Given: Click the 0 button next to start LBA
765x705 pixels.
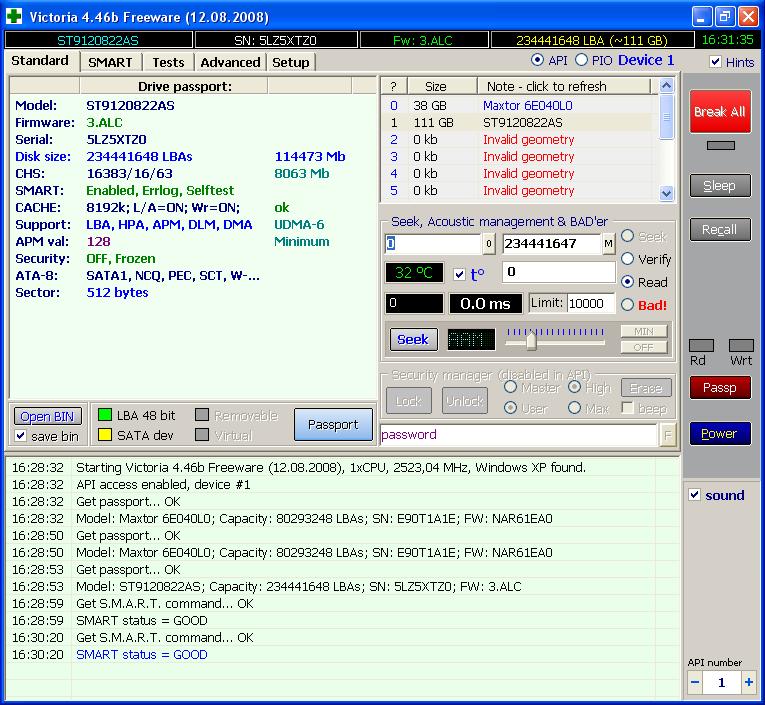Looking at the screenshot, I should click(x=489, y=244).
